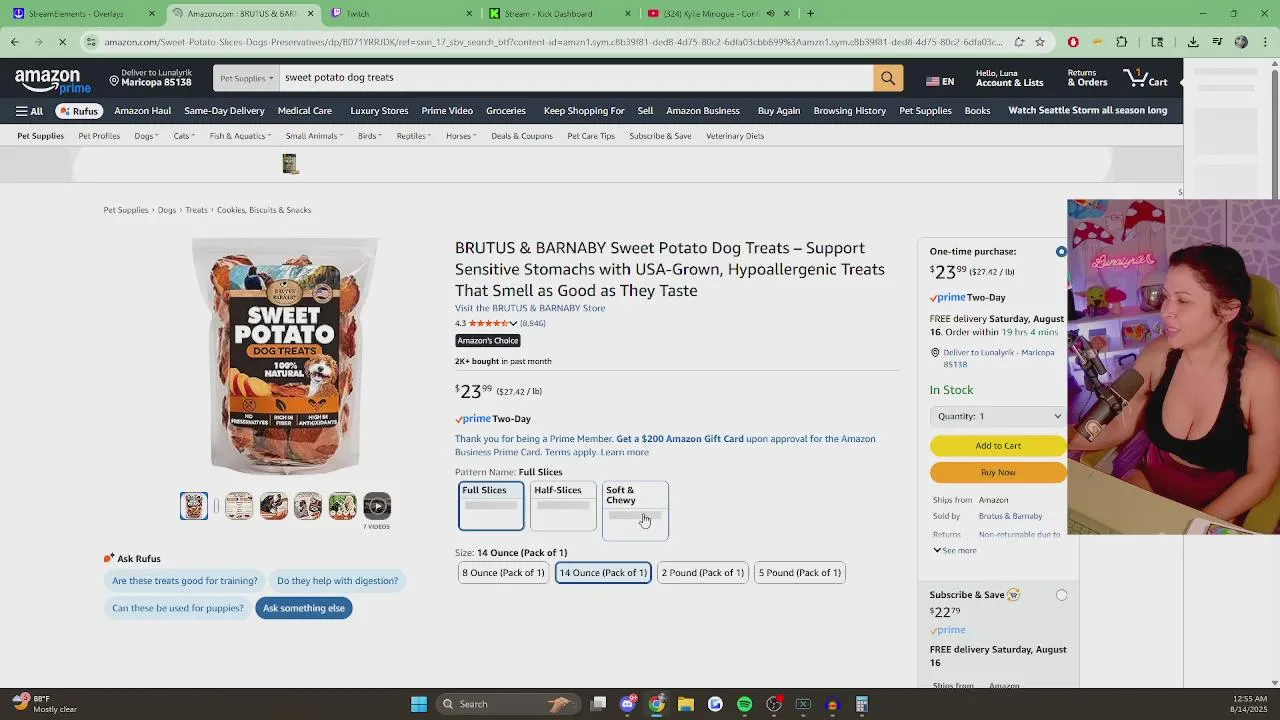
Task: Select the One-time purchase radio button
Action: pos(1061,252)
